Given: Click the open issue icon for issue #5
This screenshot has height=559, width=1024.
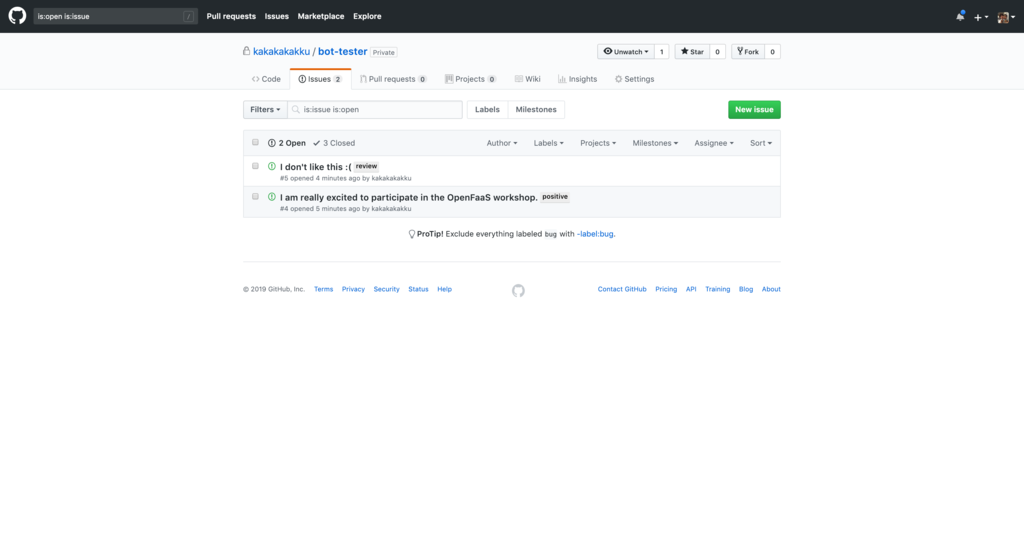Looking at the screenshot, I should pos(272,167).
